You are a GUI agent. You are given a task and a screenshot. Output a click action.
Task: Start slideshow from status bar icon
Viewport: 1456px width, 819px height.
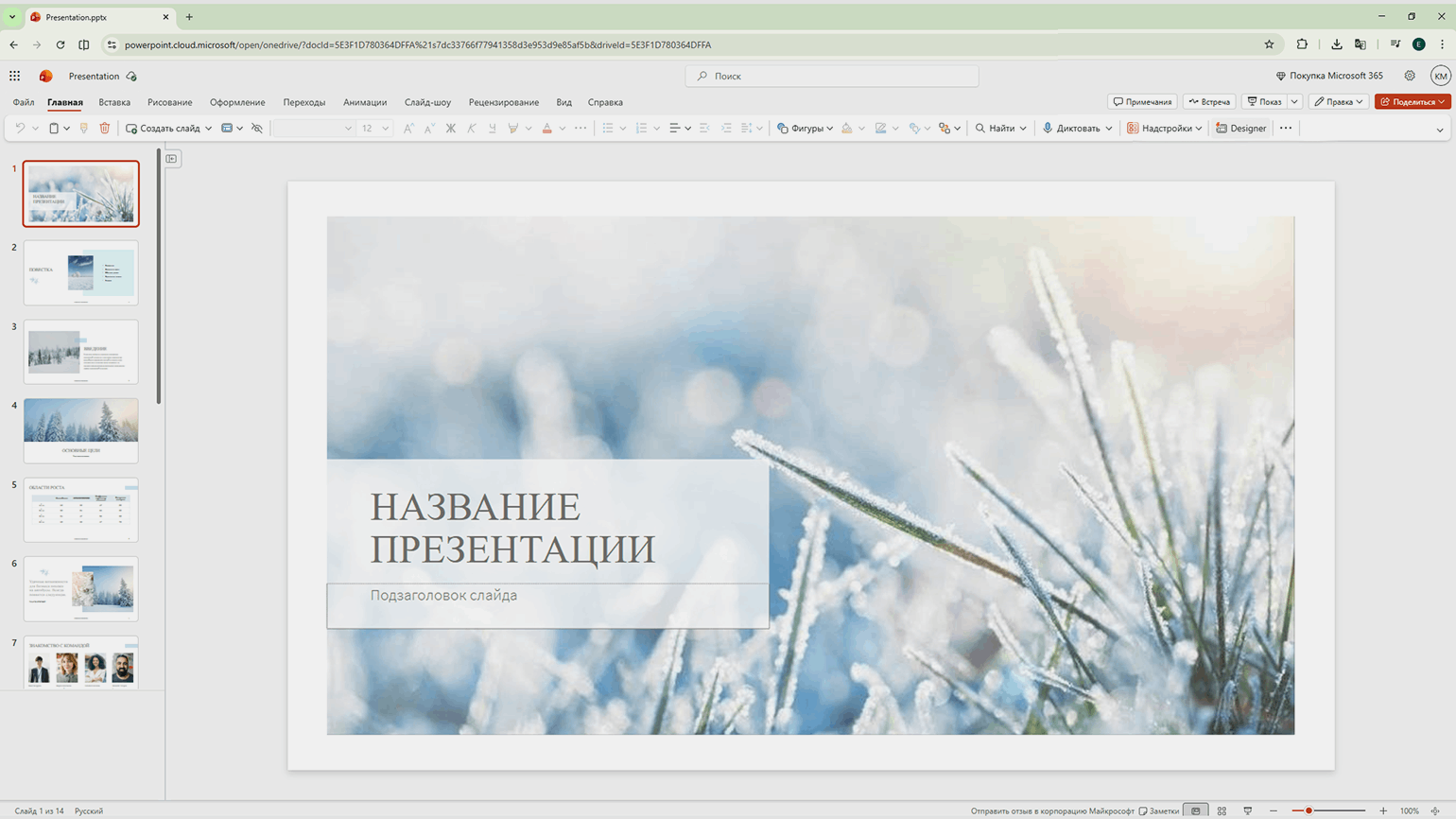(x=1247, y=810)
